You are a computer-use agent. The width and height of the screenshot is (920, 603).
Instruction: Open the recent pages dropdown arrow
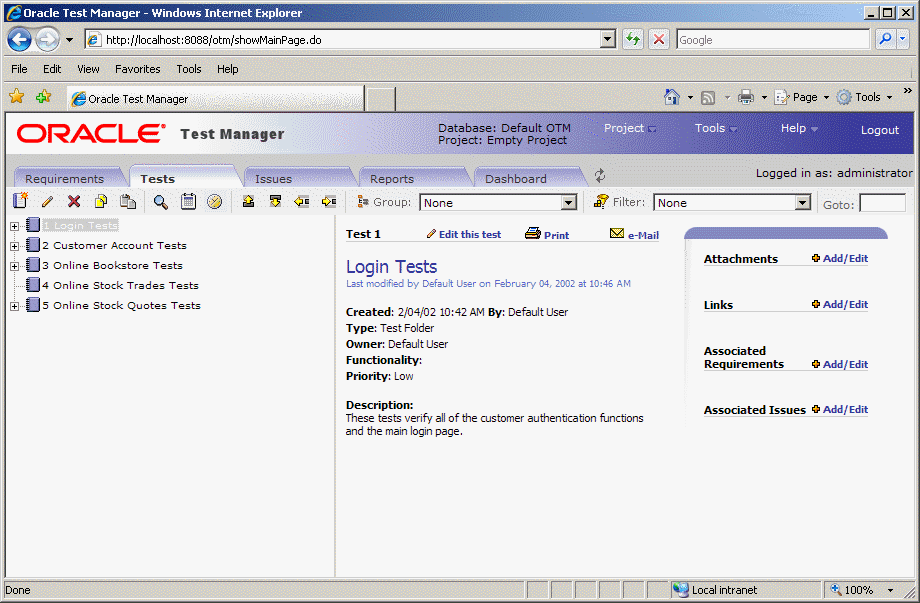(69, 40)
